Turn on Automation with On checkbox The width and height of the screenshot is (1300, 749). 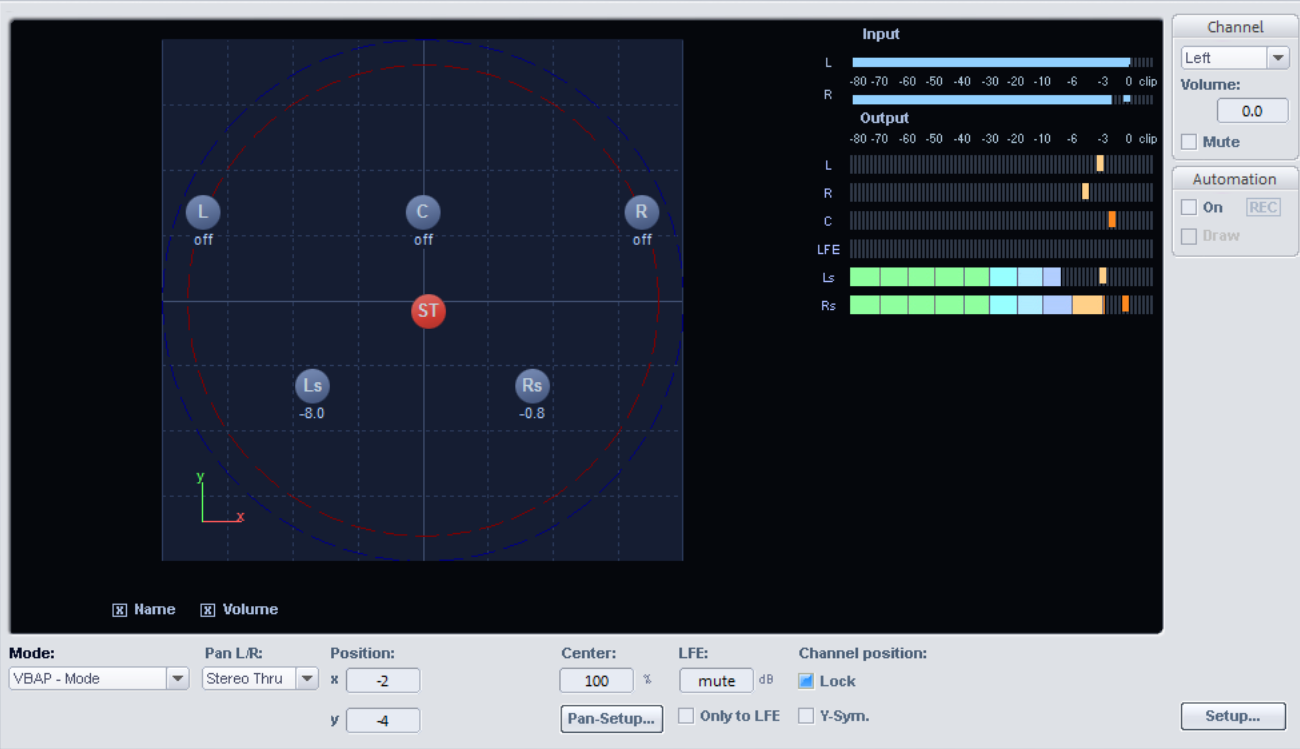(1189, 207)
